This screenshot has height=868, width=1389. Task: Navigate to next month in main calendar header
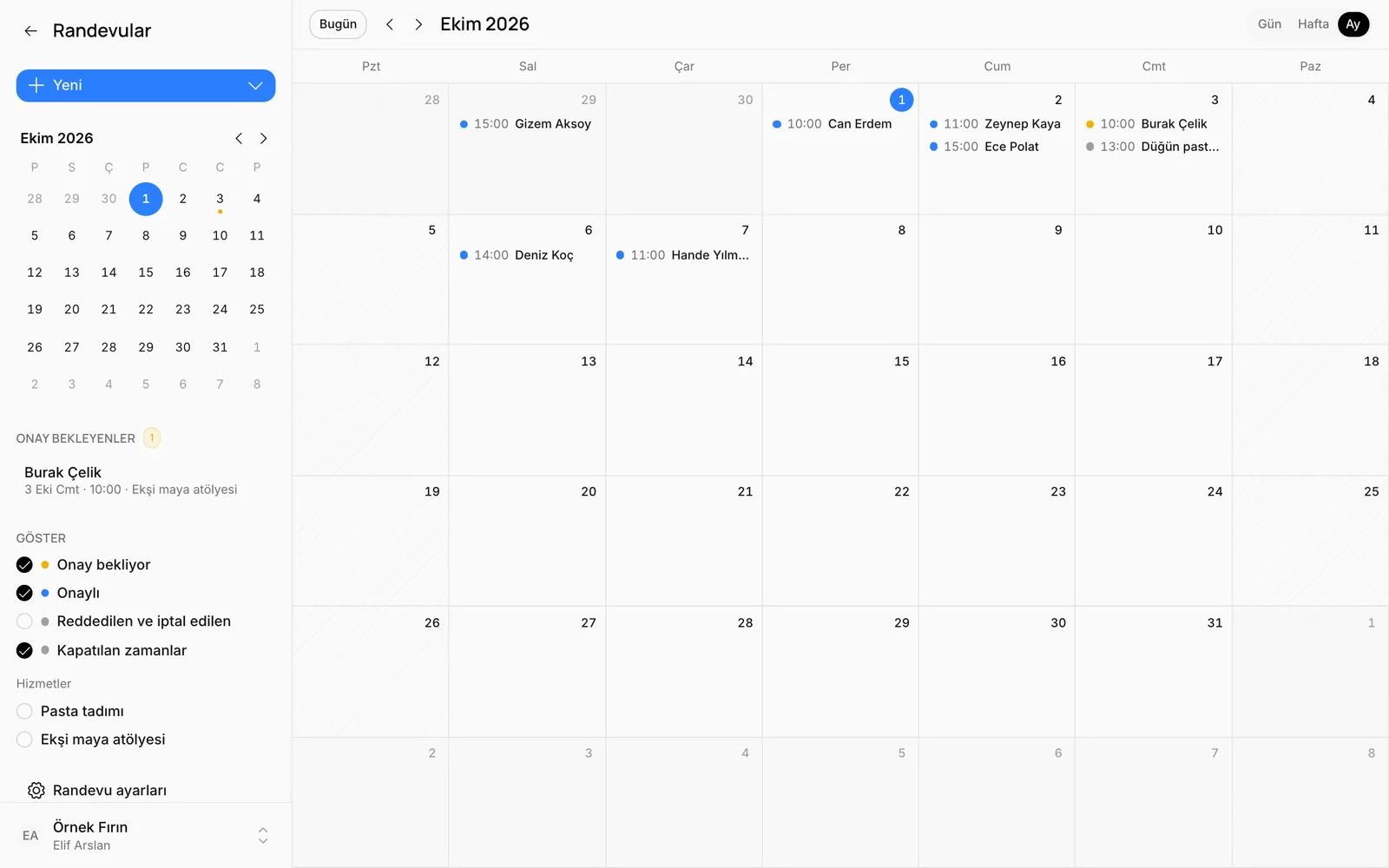[418, 24]
